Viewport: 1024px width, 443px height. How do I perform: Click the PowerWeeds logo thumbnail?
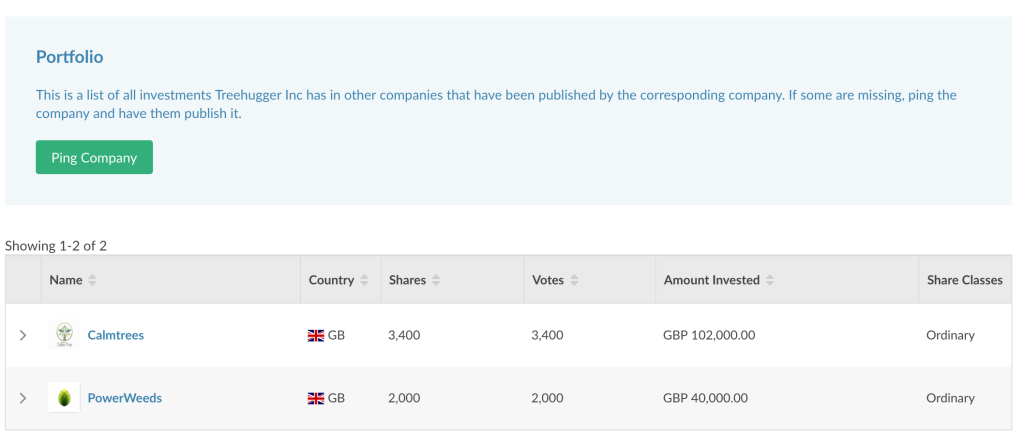[x=64, y=397]
